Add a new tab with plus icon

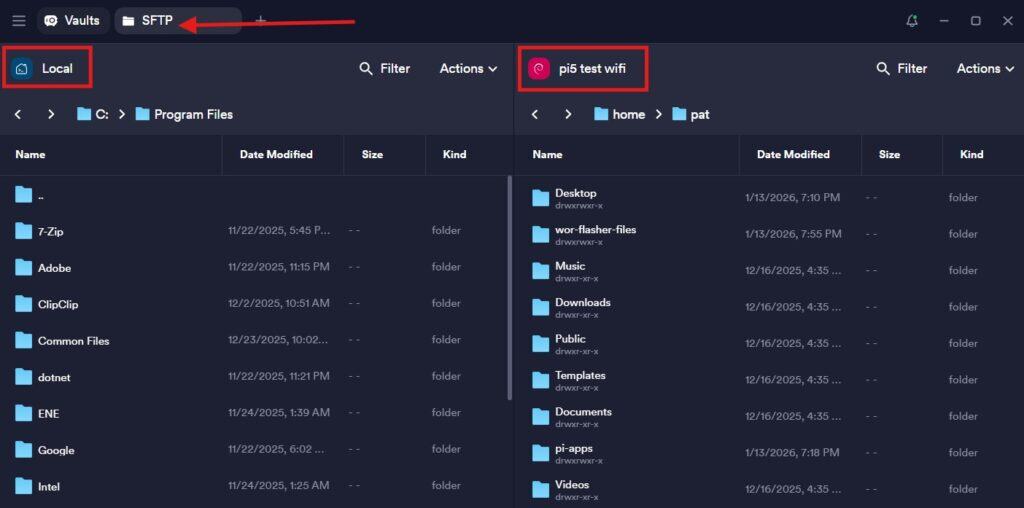(260, 20)
